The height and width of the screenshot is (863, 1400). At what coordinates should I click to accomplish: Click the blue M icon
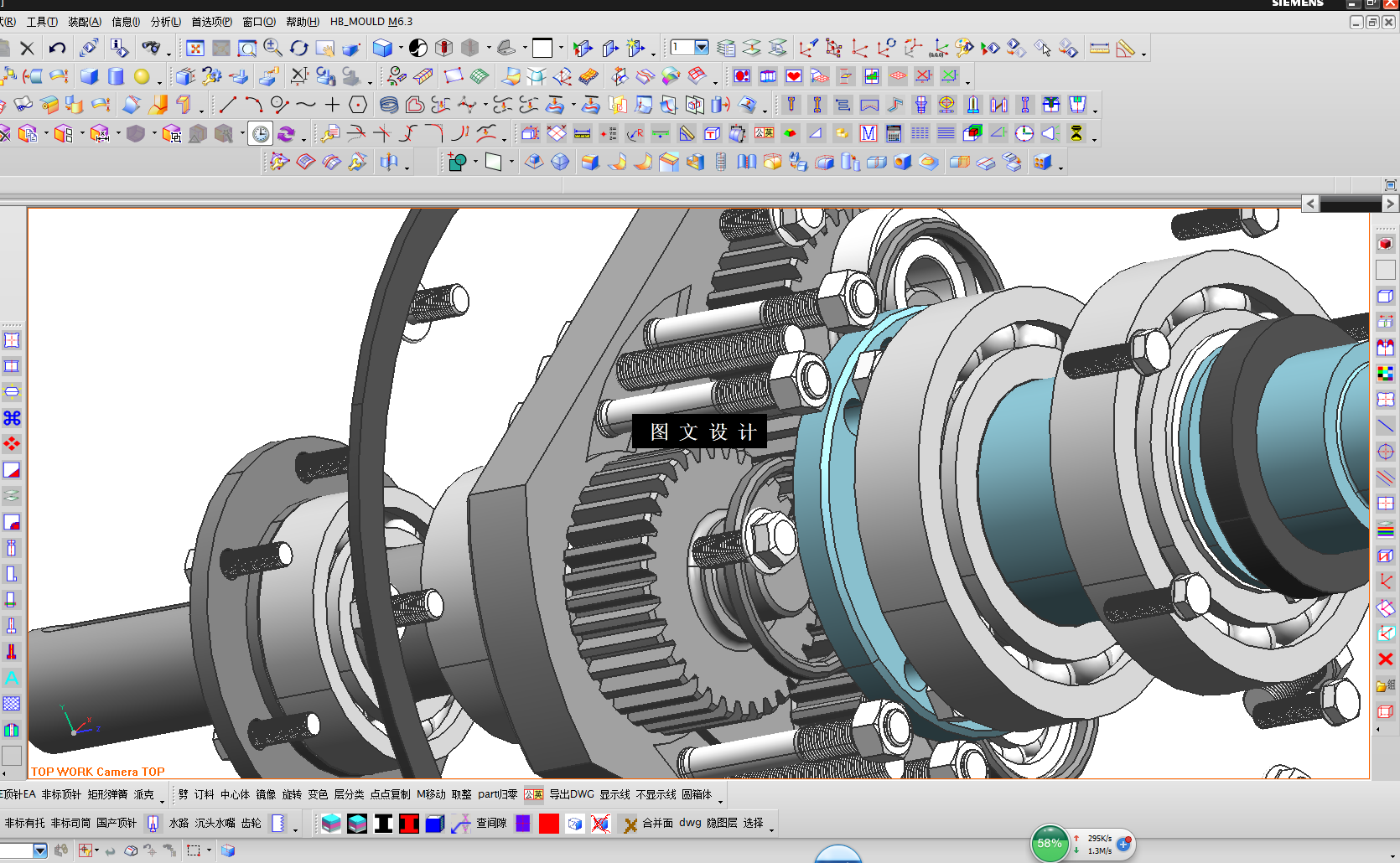click(869, 133)
